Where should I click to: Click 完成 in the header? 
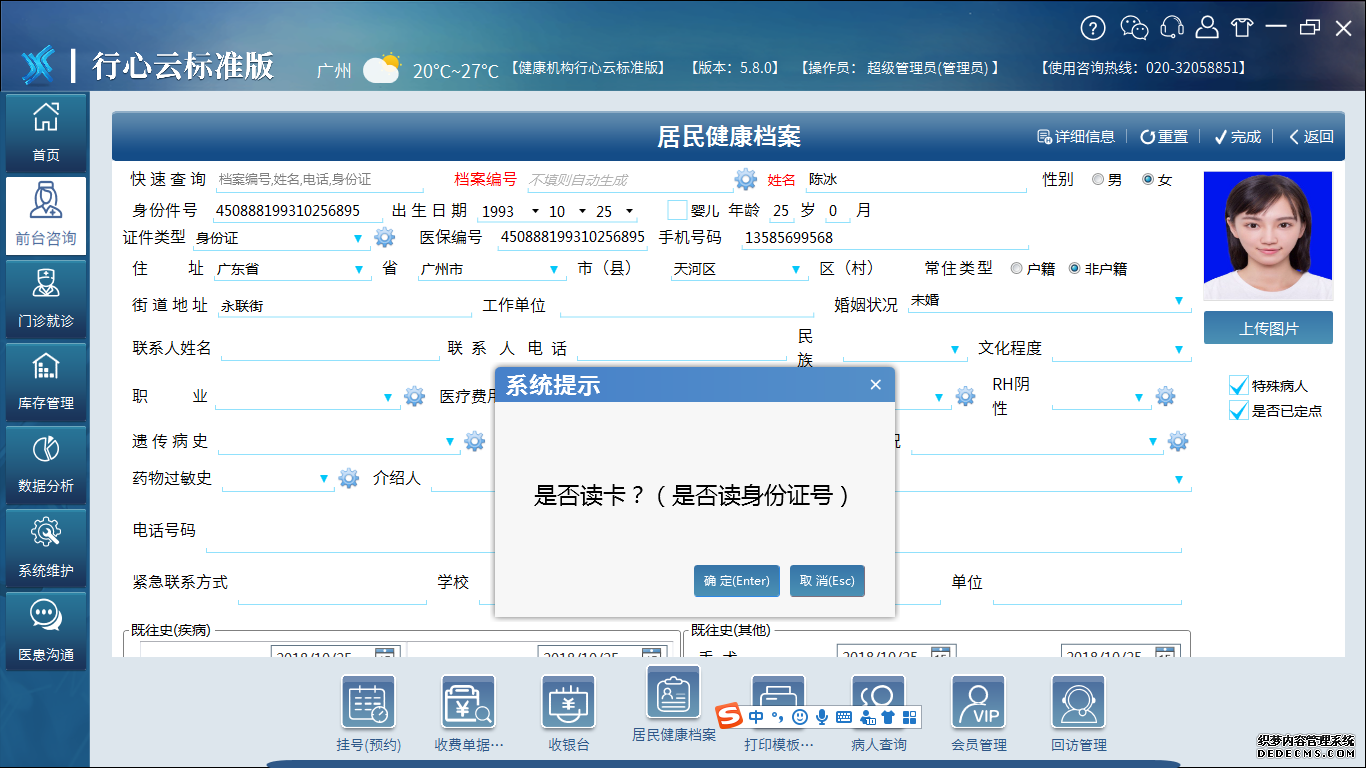tap(1238, 137)
